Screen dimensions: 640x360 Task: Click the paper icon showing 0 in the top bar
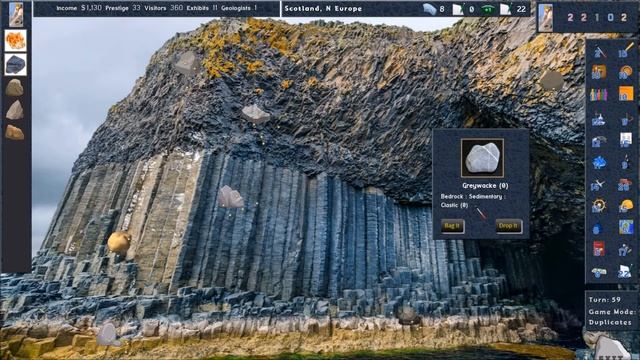coord(458,9)
